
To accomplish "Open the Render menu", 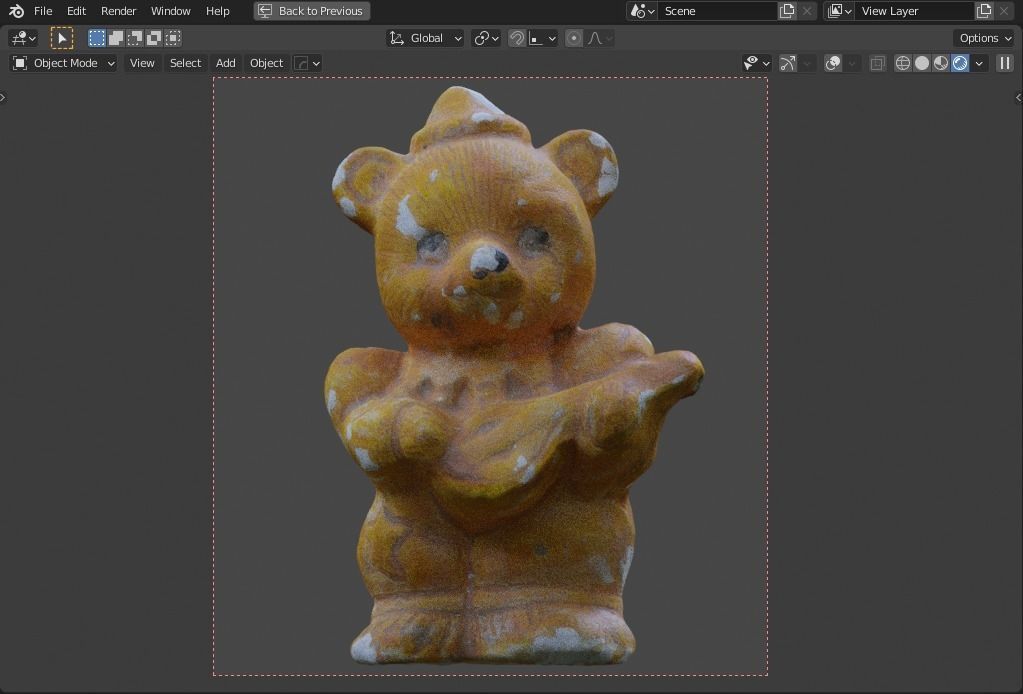I will pyautogui.click(x=119, y=11).
